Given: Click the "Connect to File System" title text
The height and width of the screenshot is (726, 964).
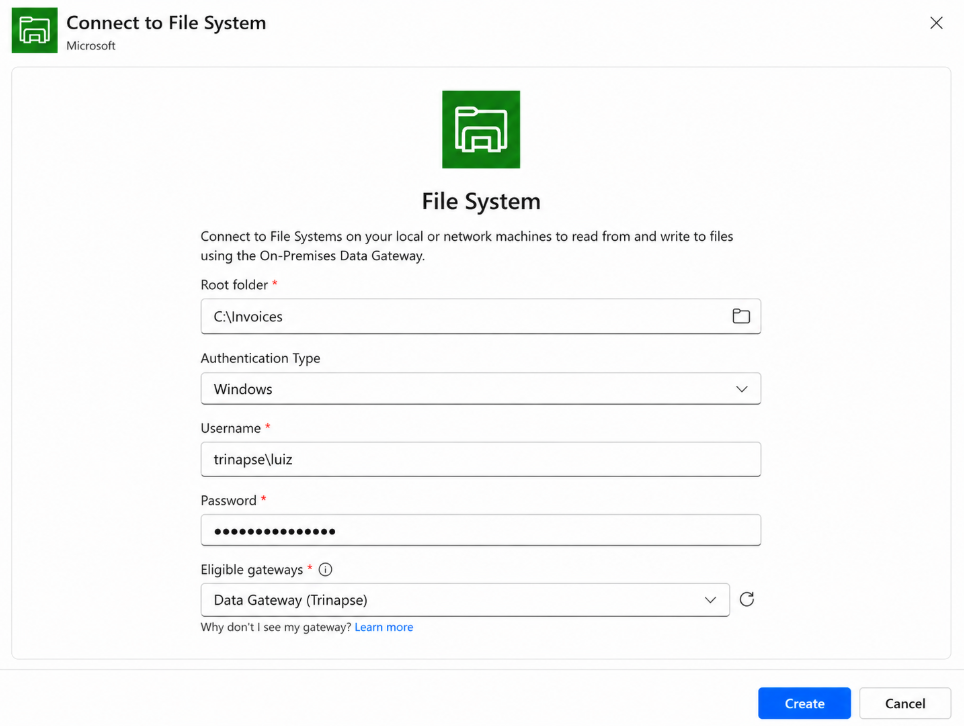Looking at the screenshot, I should 166,23.
